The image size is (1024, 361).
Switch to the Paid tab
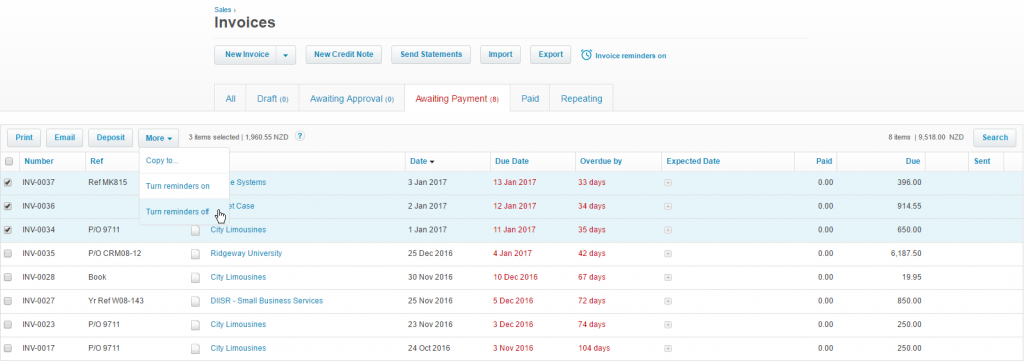point(530,99)
